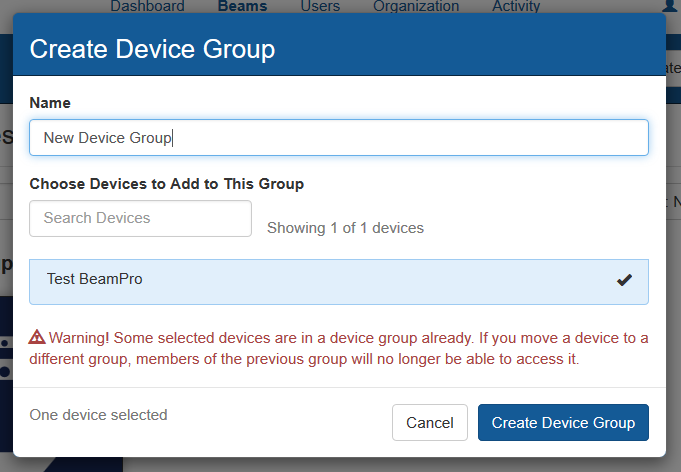Image resolution: width=681 pixels, height=472 pixels.
Task: Click the 'Choose Devices to Add' heading
Action: point(166,184)
